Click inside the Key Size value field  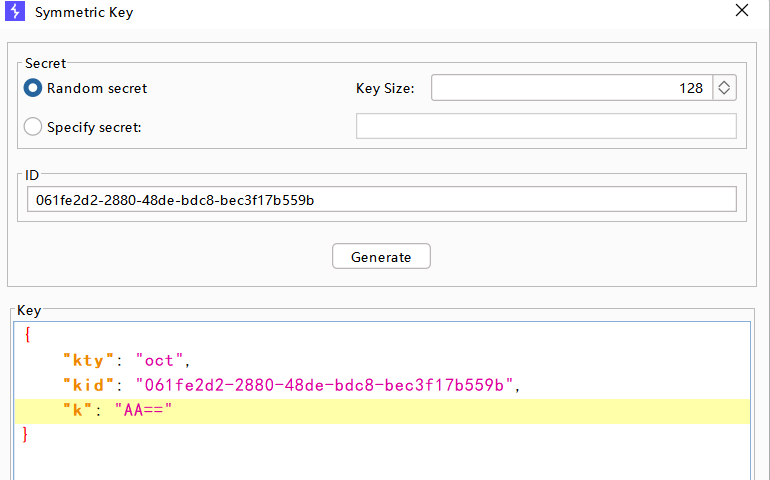[x=570, y=88]
